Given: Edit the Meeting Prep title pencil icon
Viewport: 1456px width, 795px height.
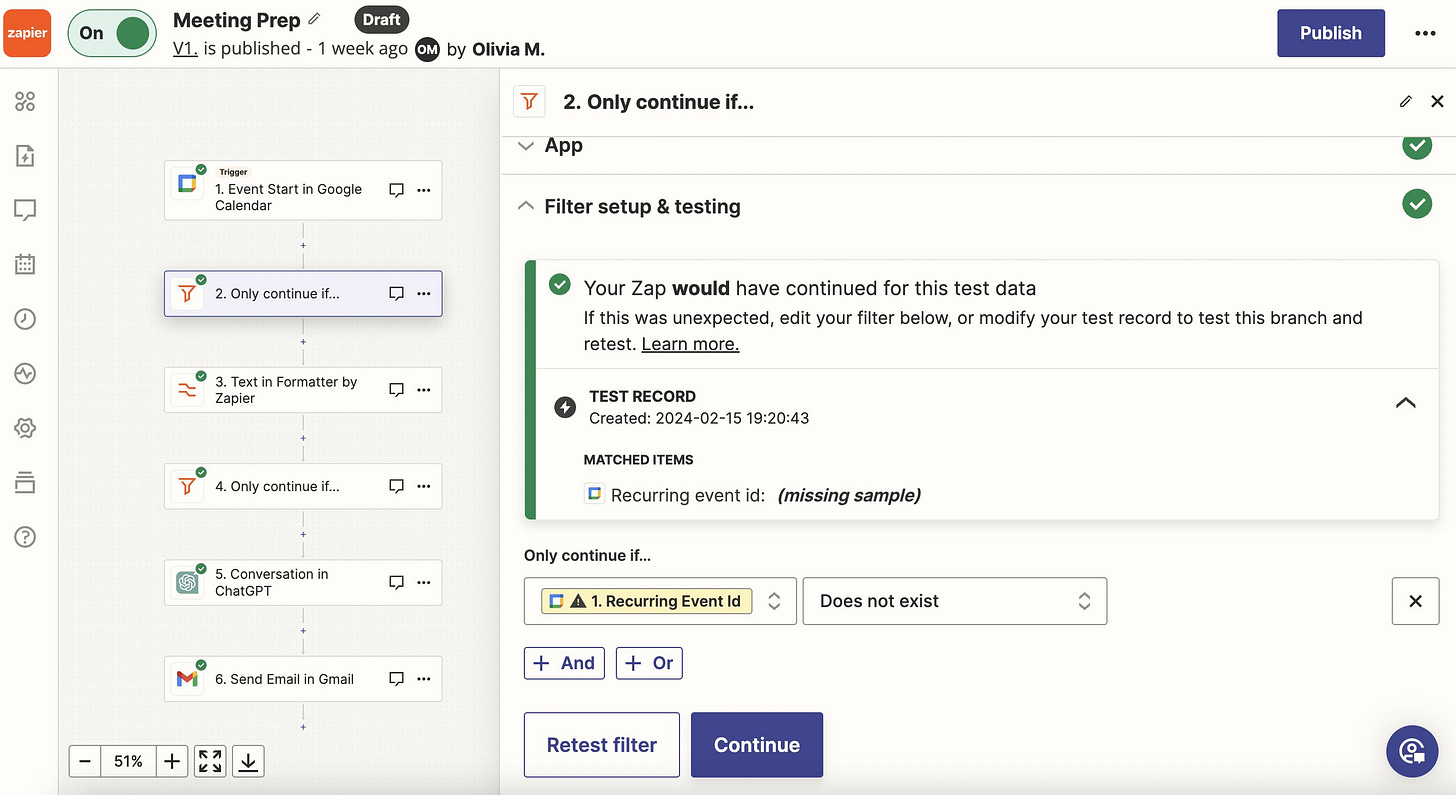Looking at the screenshot, I should point(315,19).
